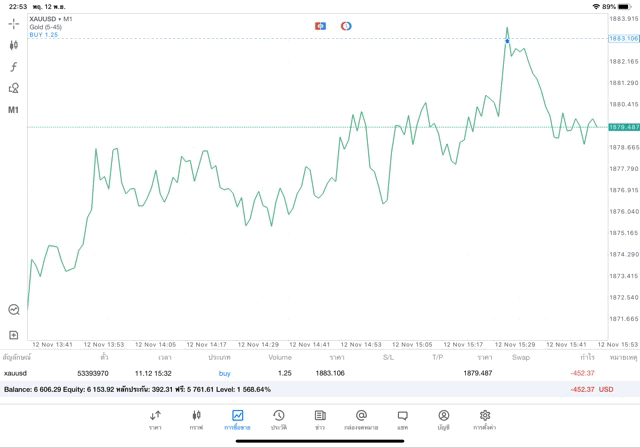This screenshot has width=640, height=447.
Task: Open the News tab
Action: pos(319,419)
